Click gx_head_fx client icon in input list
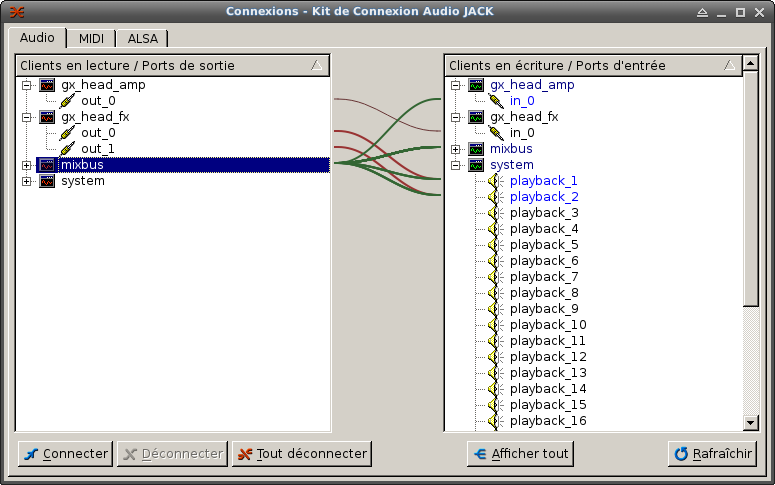 pyautogui.click(x=476, y=117)
